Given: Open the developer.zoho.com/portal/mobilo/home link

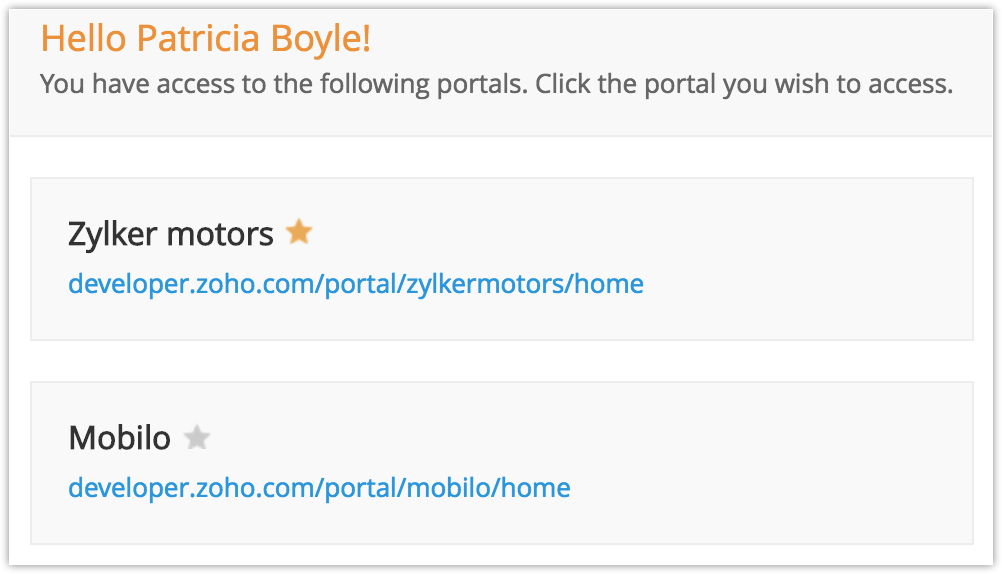Looking at the screenshot, I should point(319,488).
